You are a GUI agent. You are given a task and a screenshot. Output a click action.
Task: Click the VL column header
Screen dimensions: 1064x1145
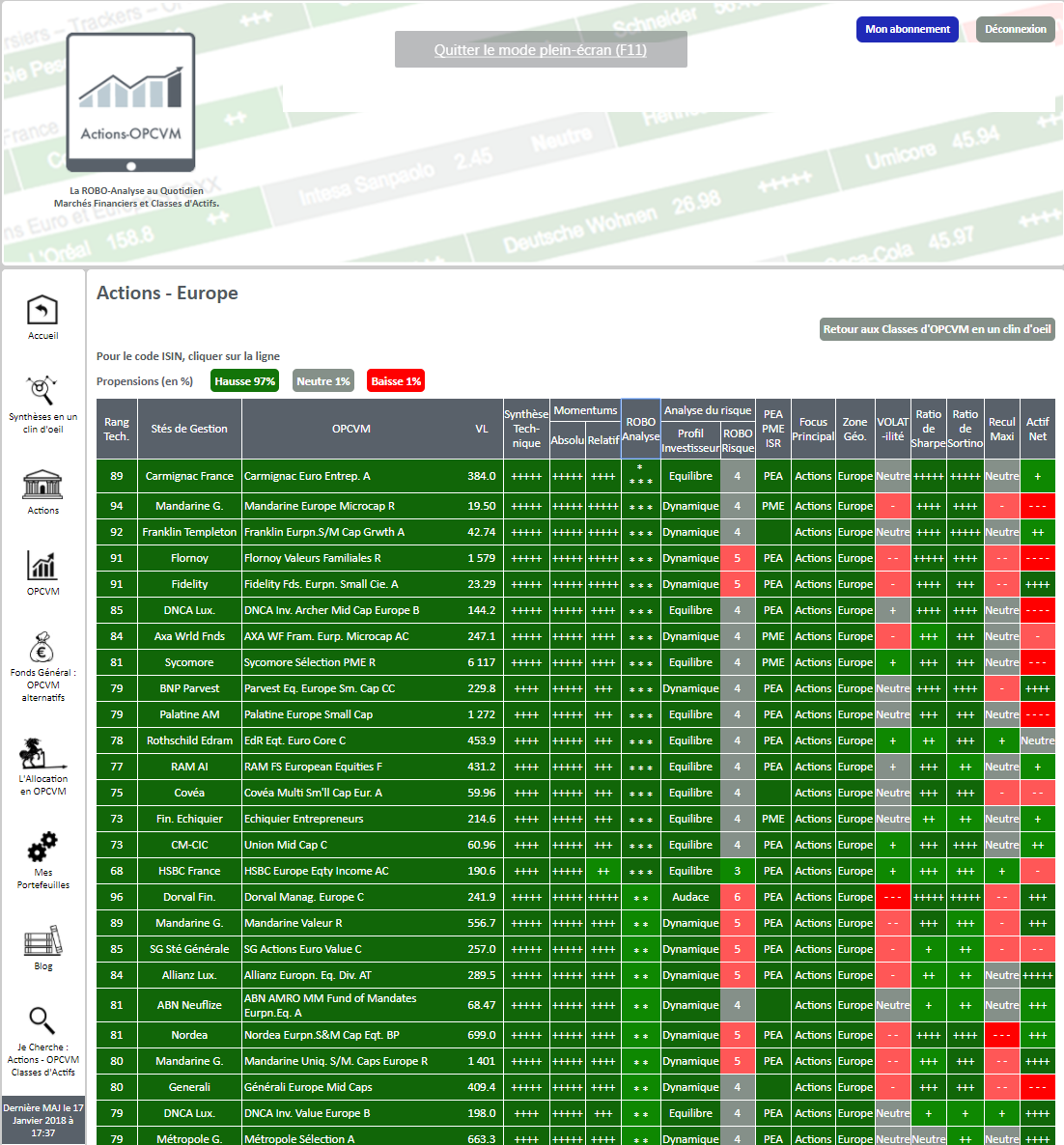[x=482, y=429]
